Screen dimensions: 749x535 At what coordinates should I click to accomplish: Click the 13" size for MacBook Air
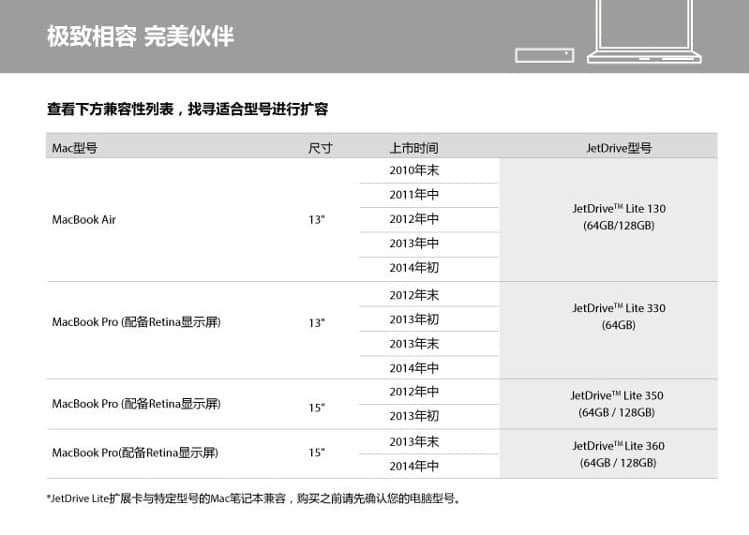click(317, 220)
